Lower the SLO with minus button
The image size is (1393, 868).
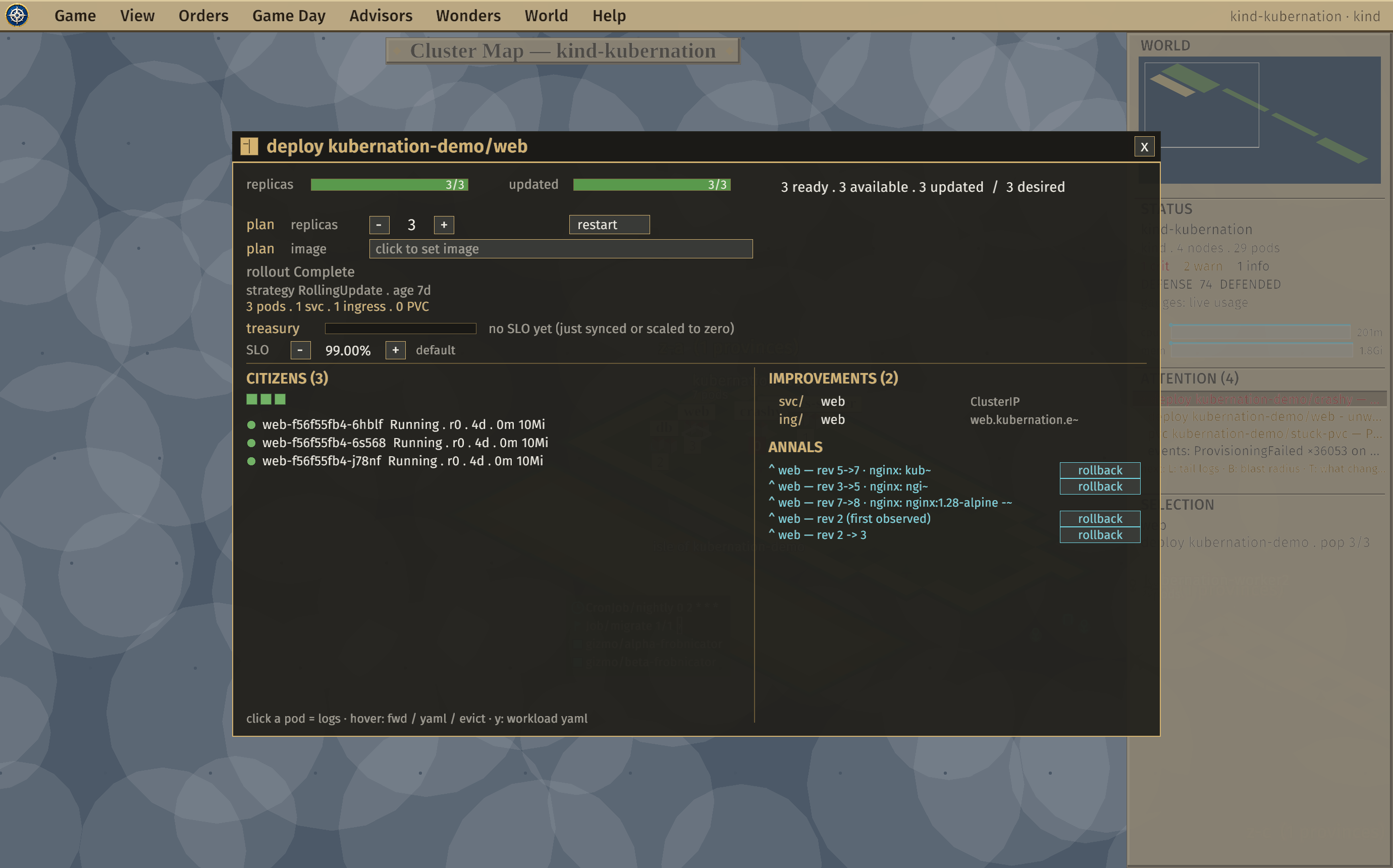coord(300,350)
